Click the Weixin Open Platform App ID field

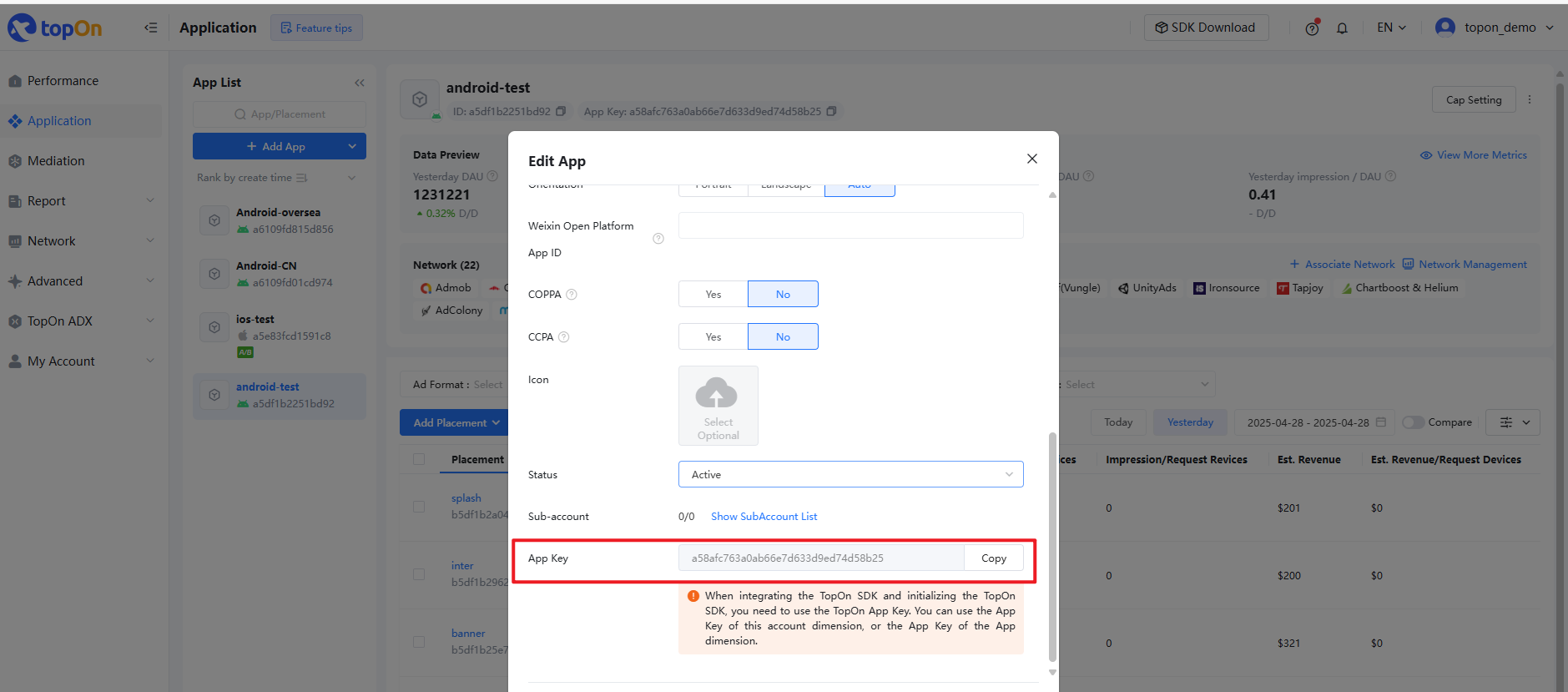850,225
